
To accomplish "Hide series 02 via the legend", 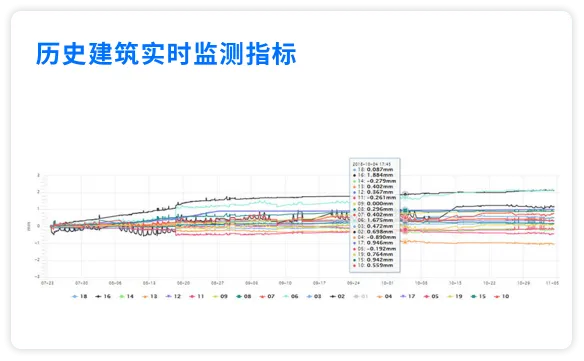I will pos(337,297).
